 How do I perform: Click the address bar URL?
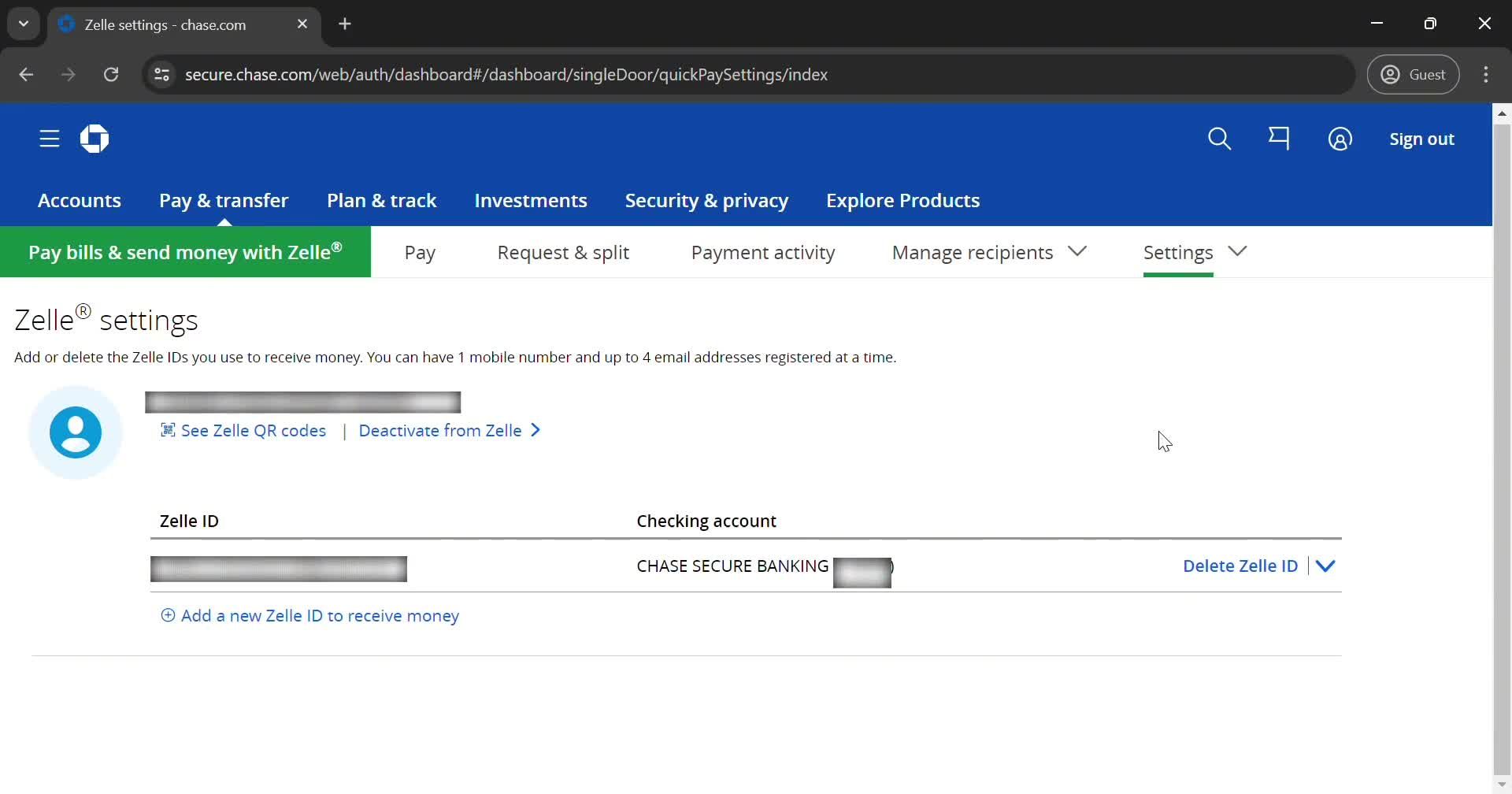pos(506,75)
